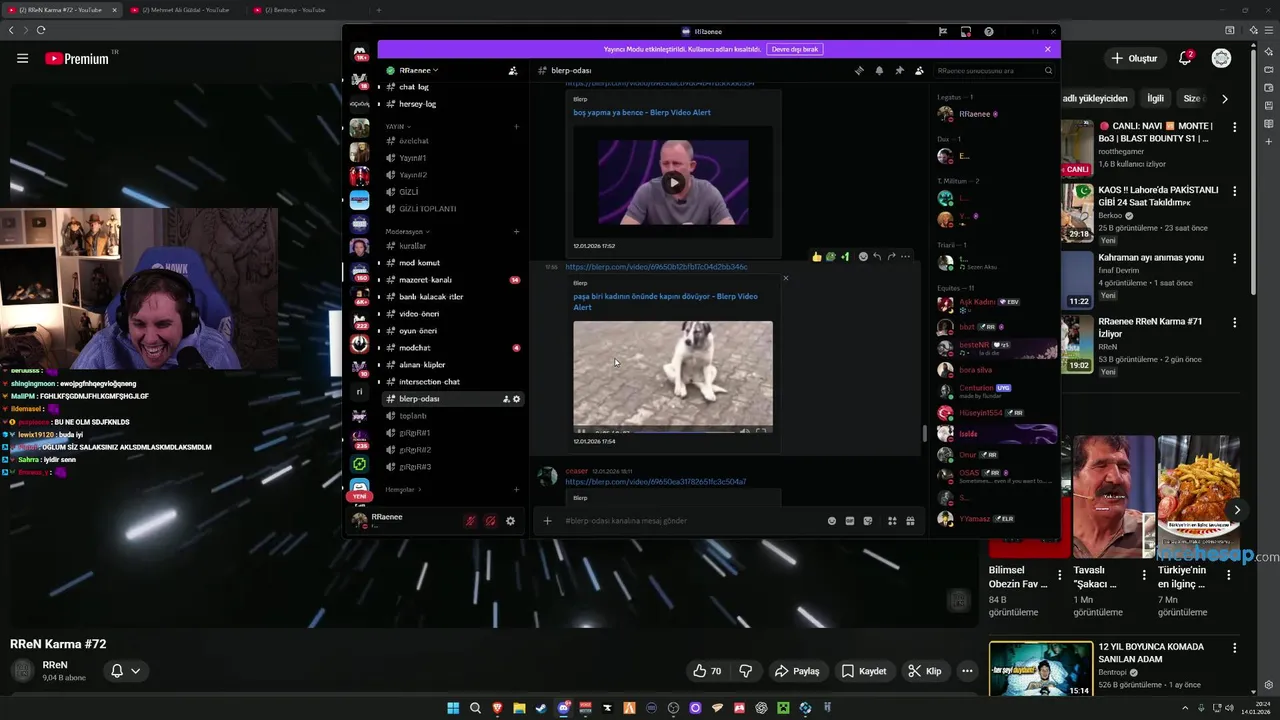Open the Discord emoji picker
The height and width of the screenshot is (720, 1280).
click(832, 521)
